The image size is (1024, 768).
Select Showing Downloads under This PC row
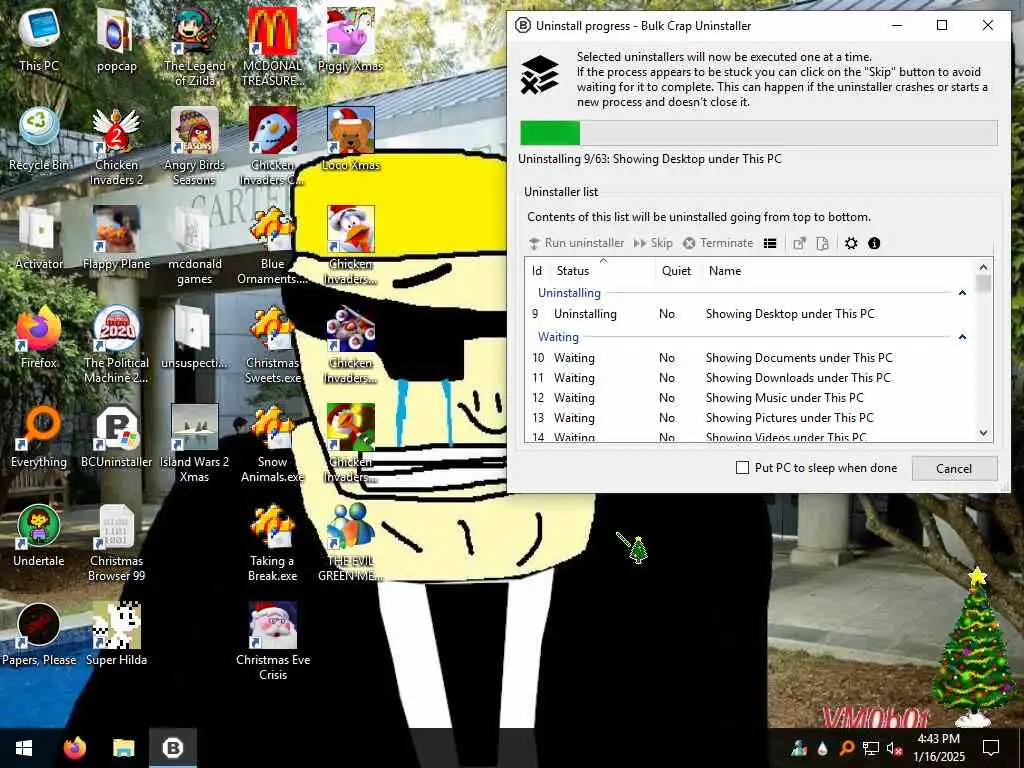click(750, 377)
